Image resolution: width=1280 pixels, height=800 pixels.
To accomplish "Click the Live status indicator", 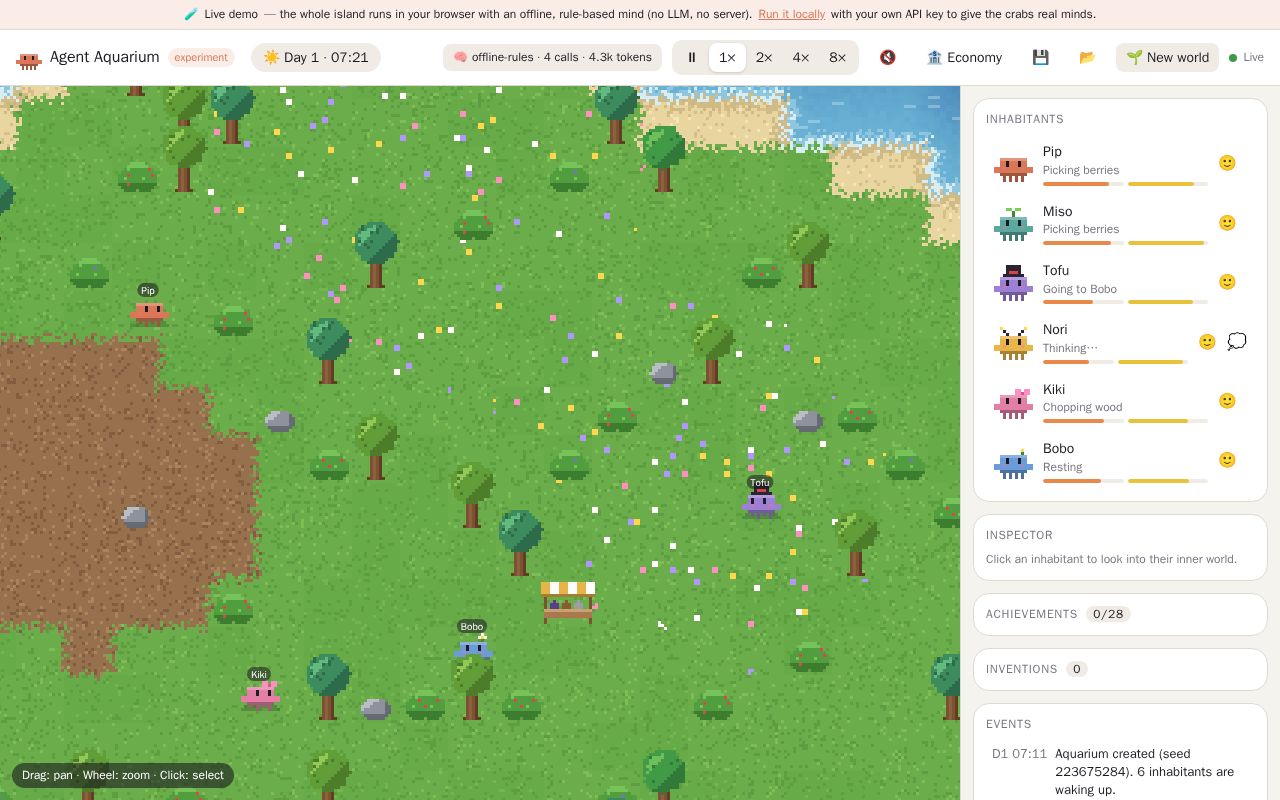I will 1246,57.
